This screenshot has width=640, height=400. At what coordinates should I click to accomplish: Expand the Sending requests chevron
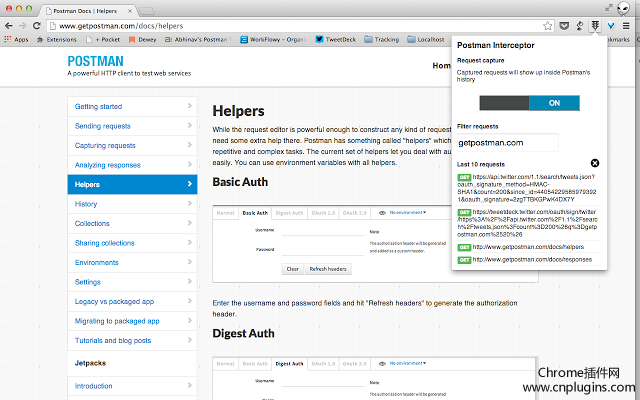pos(189,126)
